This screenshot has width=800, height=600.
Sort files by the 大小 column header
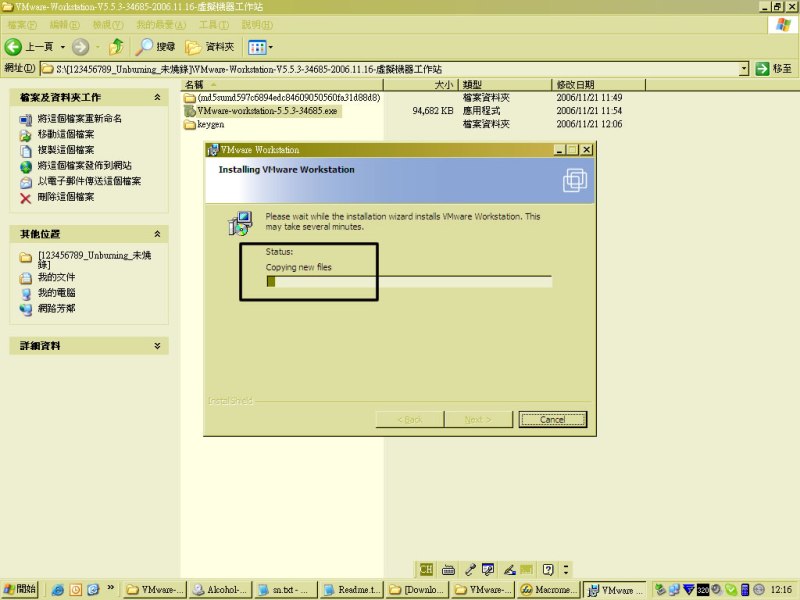tap(421, 85)
